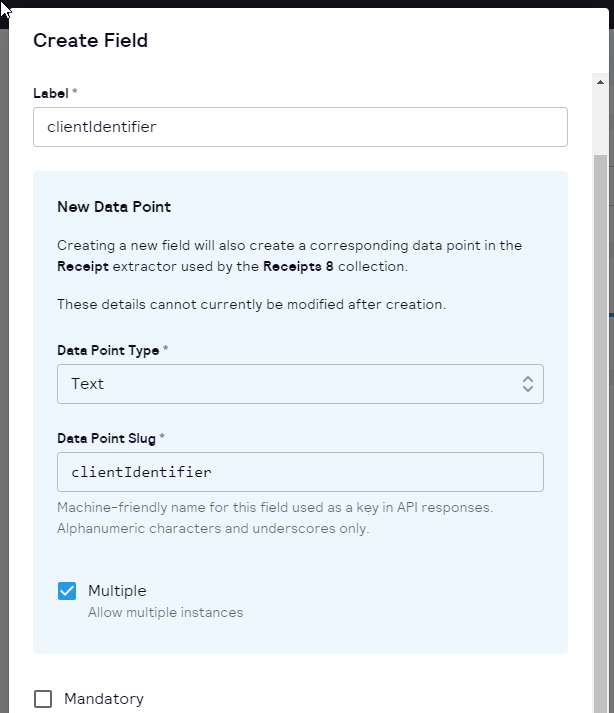The image size is (614, 713).
Task: Click the 'Machine-friendly name' slug hint text
Action: 275,508
